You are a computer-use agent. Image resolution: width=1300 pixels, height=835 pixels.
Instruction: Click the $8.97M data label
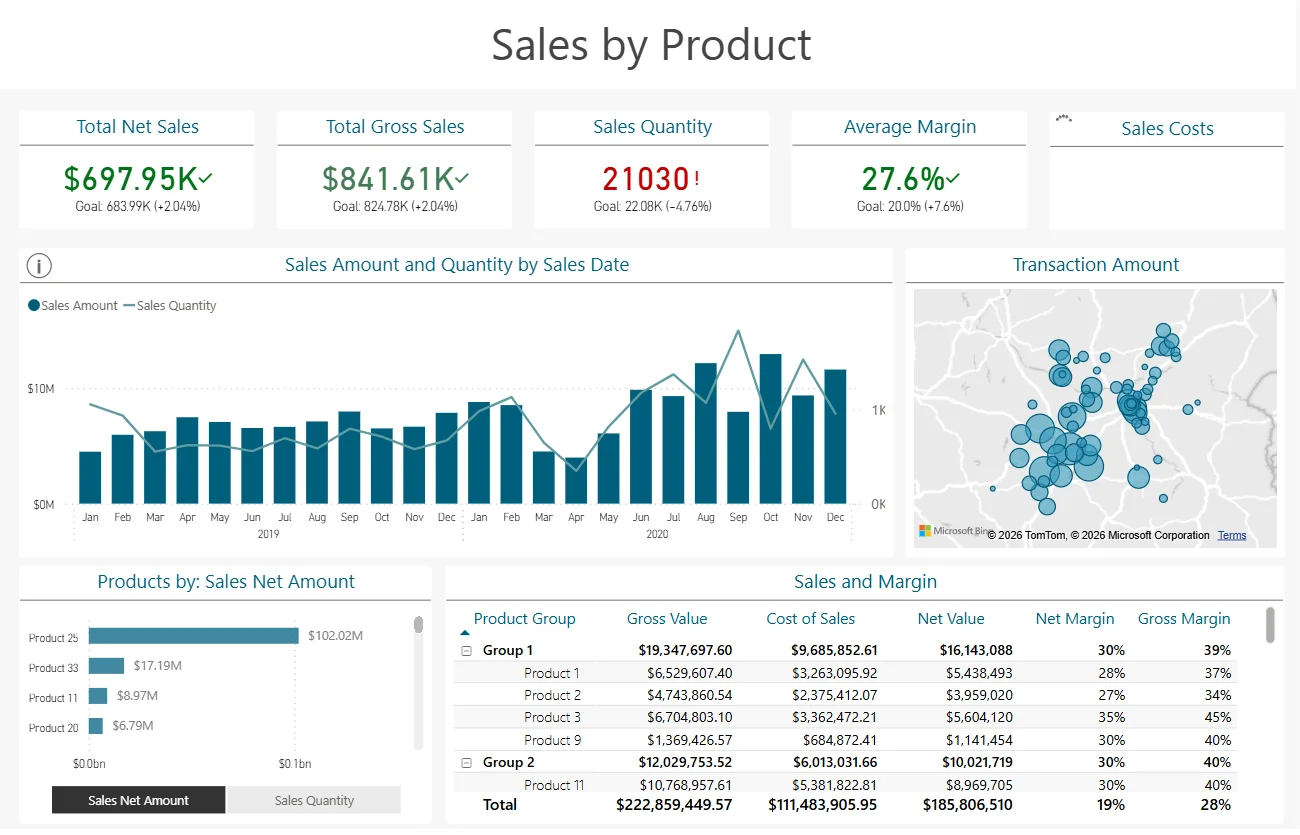tap(138, 696)
